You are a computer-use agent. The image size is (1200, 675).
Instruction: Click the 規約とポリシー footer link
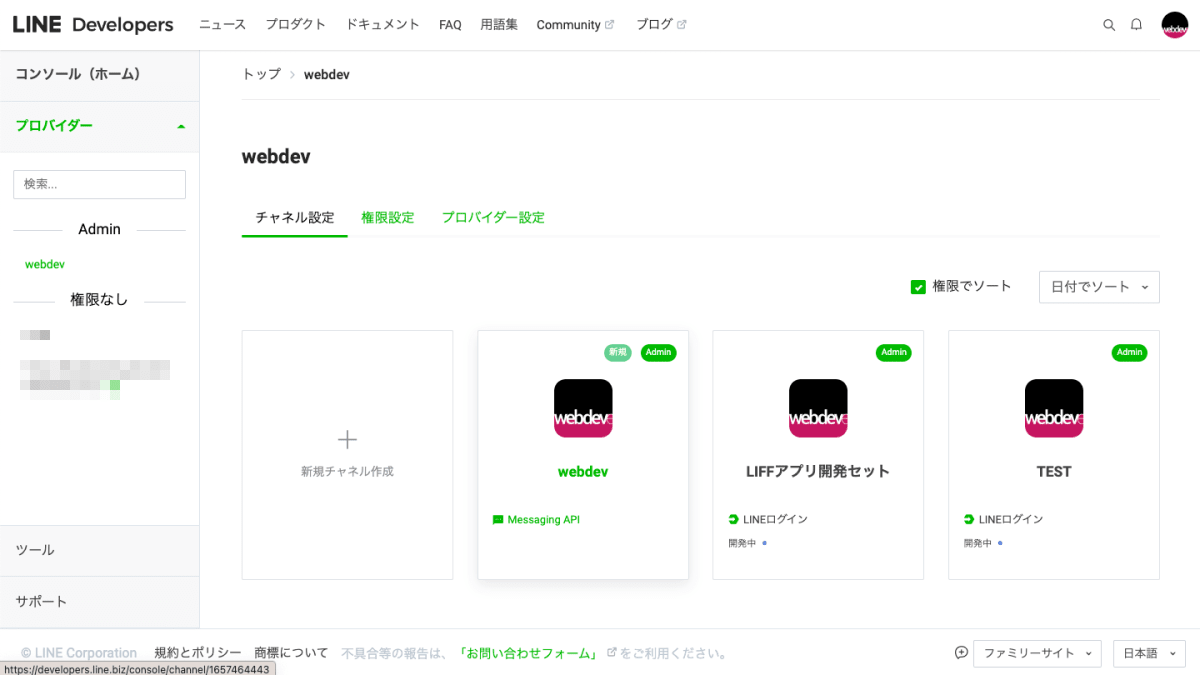pyautogui.click(x=198, y=653)
